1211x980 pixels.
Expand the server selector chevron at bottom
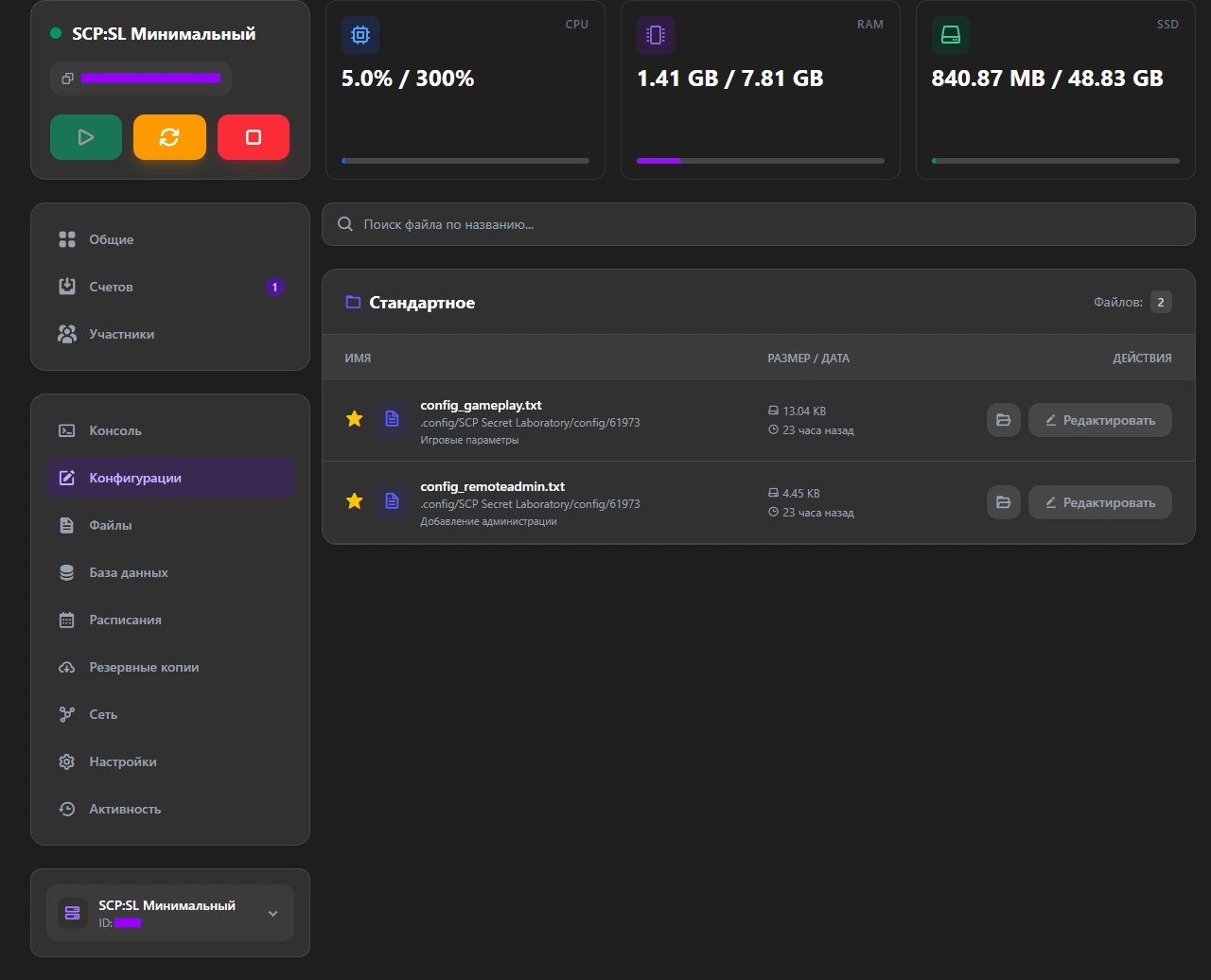click(272, 914)
